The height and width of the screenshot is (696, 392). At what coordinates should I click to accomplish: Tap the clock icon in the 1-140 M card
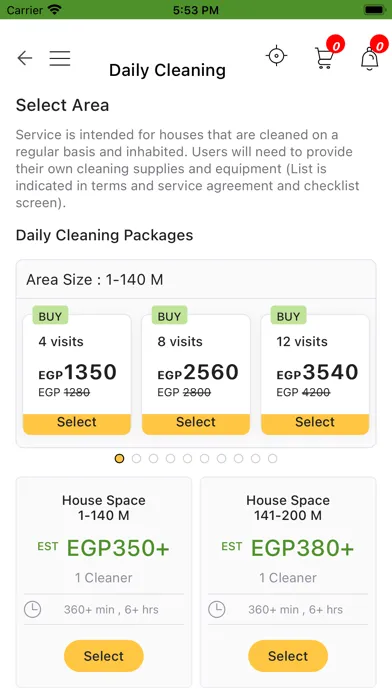tap(32, 609)
